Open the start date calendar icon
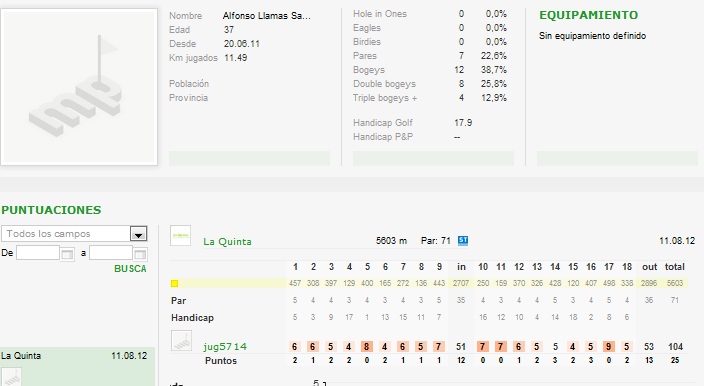 click(x=67, y=254)
